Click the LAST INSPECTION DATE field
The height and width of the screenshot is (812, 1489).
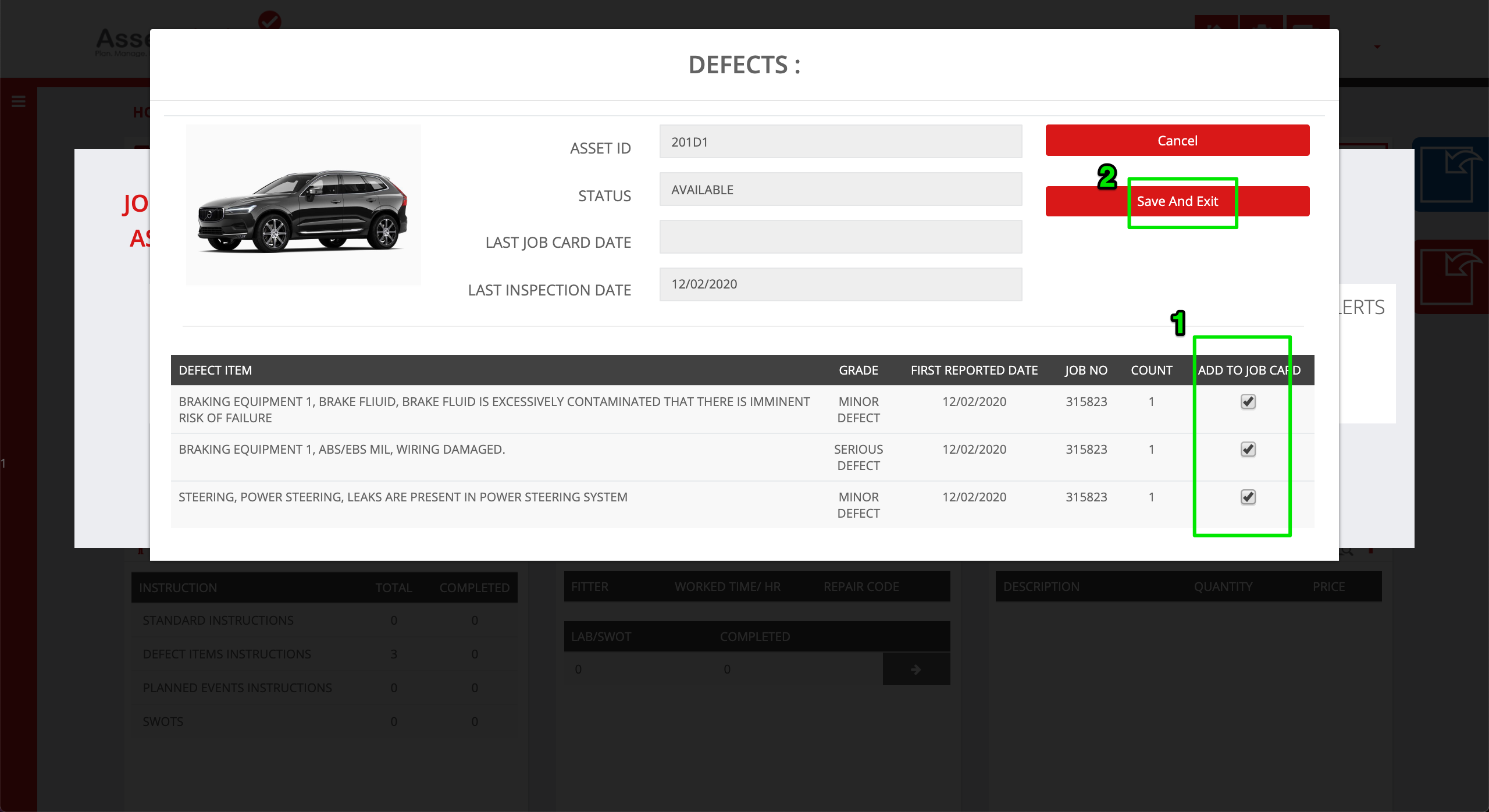coord(840,284)
